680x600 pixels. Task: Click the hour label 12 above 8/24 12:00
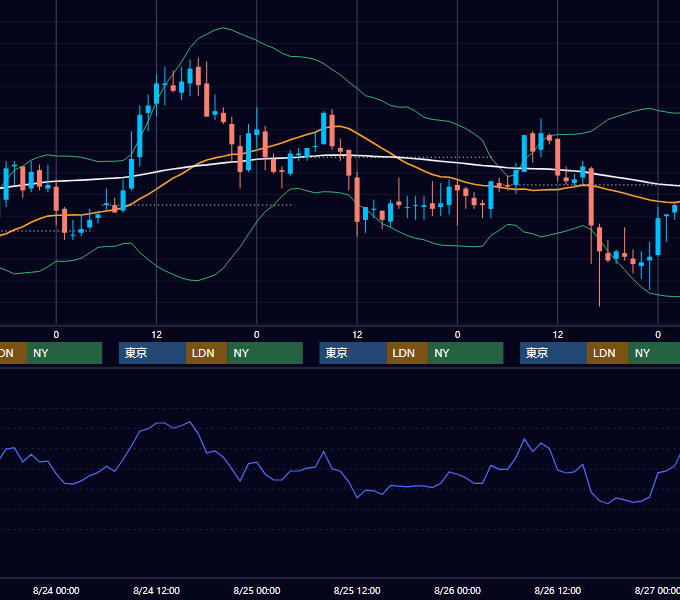157,335
